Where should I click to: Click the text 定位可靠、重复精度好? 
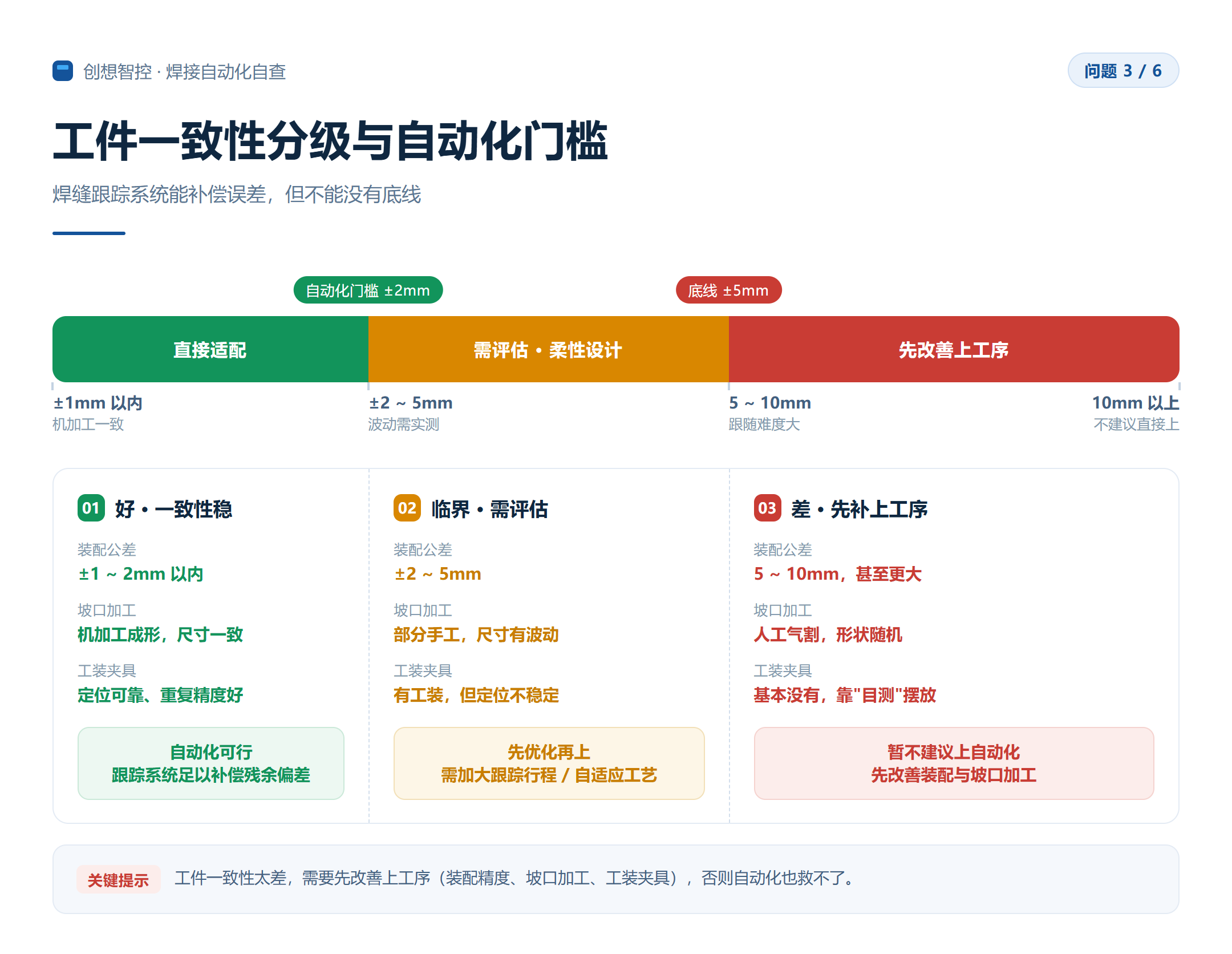tap(160, 695)
